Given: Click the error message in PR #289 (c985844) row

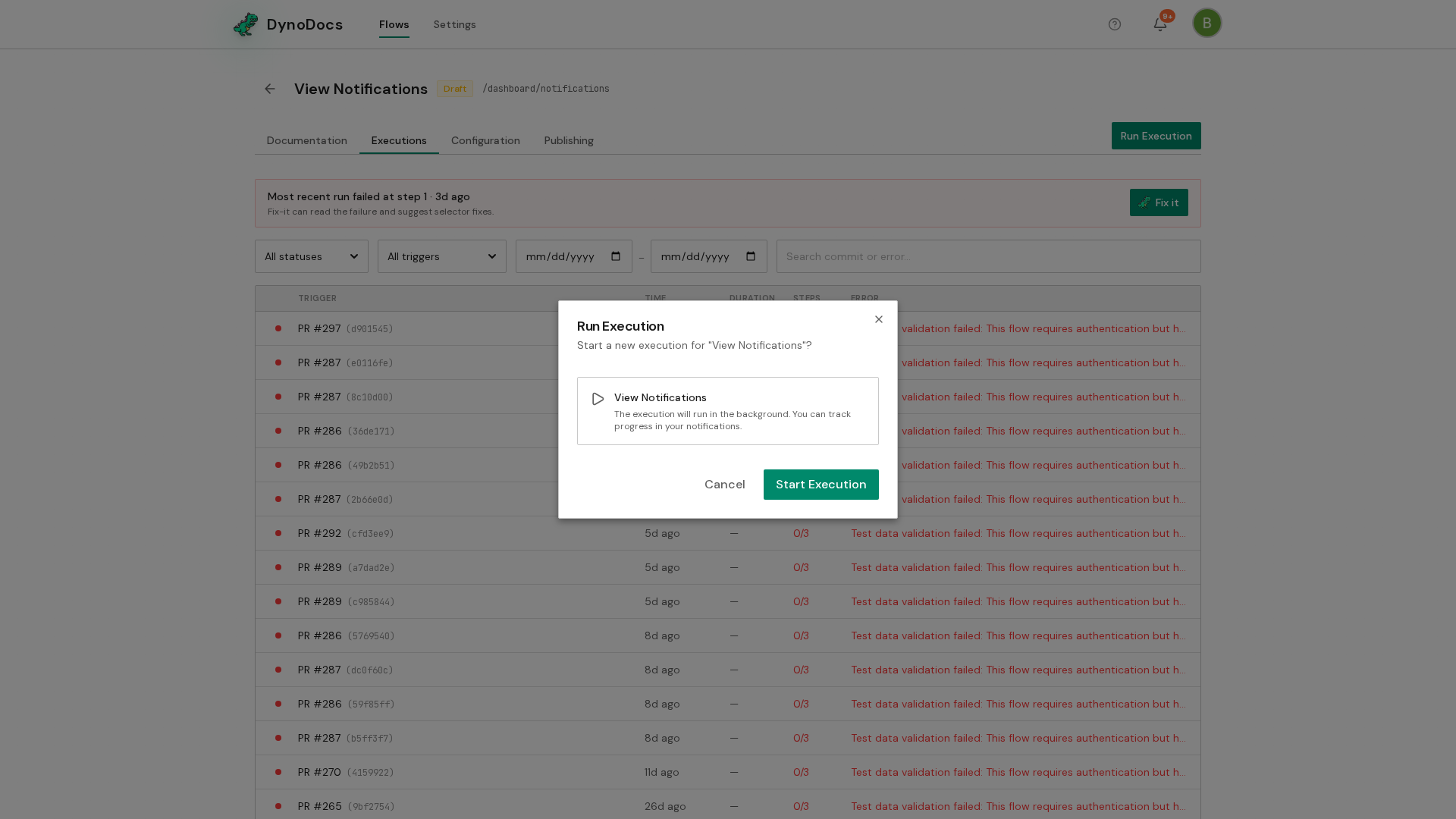Looking at the screenshot, I should (1018, 601).
